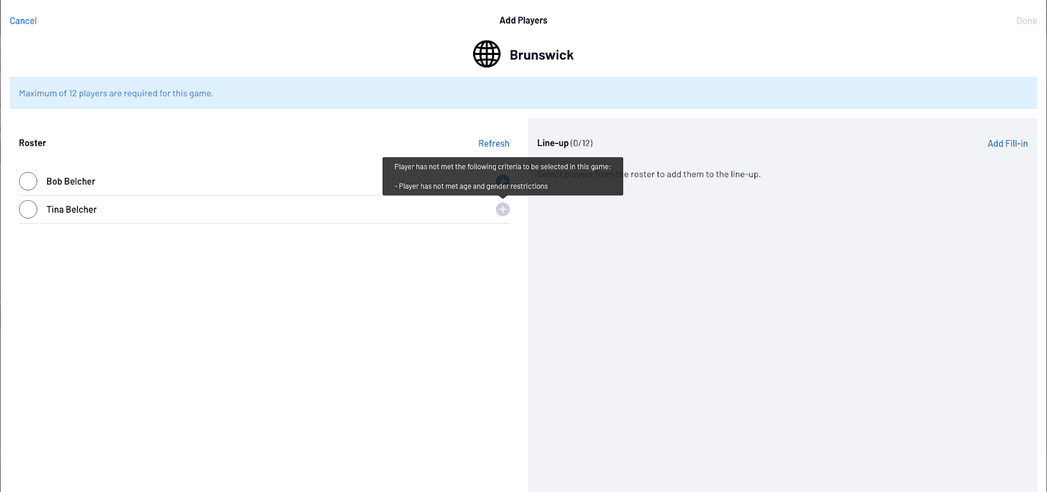Image resolution: width=1047 pixels, height=492 pixels.
Task: Open the Add Fill-in option
Action: 1007,144
